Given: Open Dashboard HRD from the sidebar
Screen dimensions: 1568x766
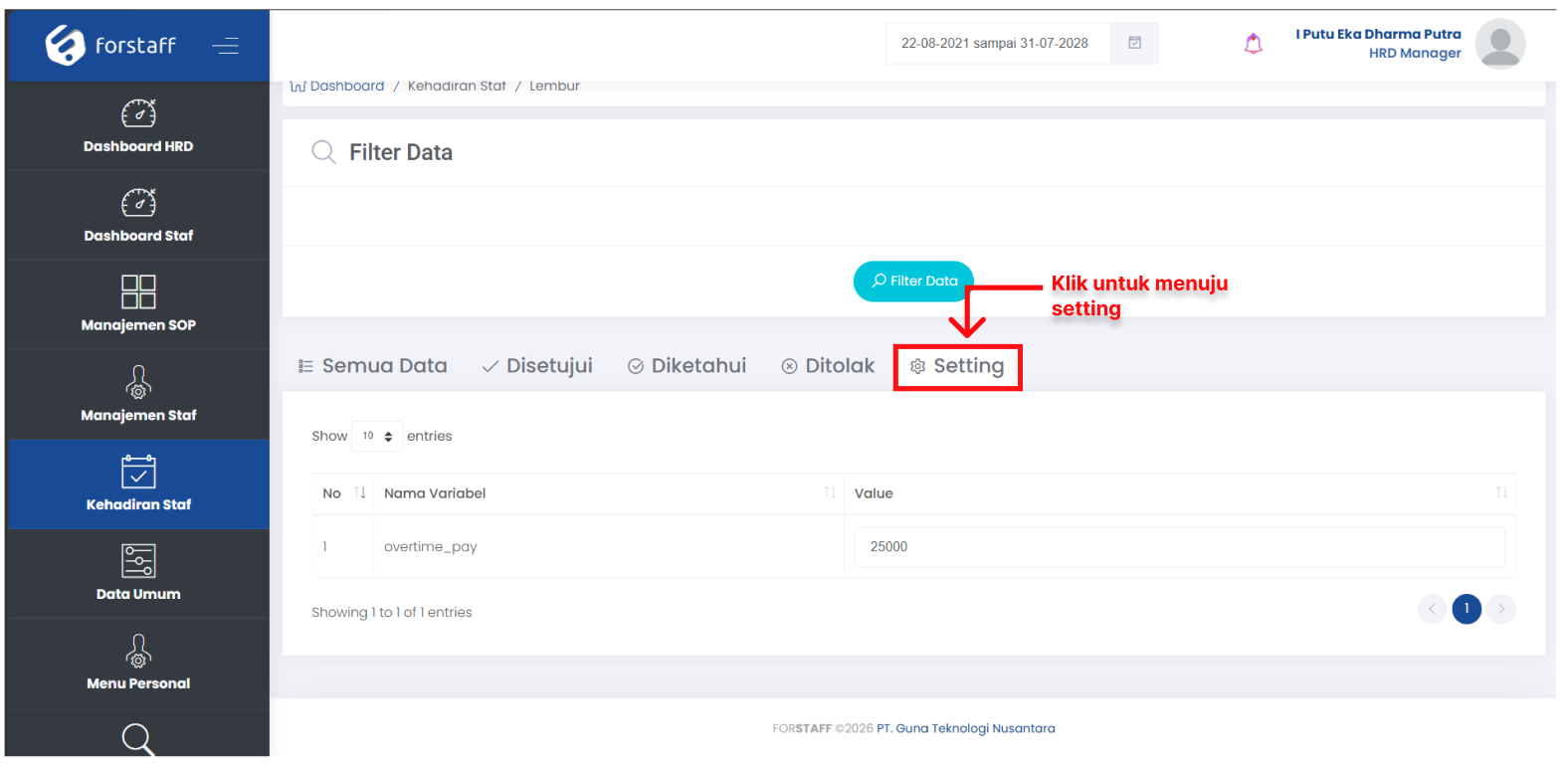Looking at the screenshot, I should [x=138, y=126].
